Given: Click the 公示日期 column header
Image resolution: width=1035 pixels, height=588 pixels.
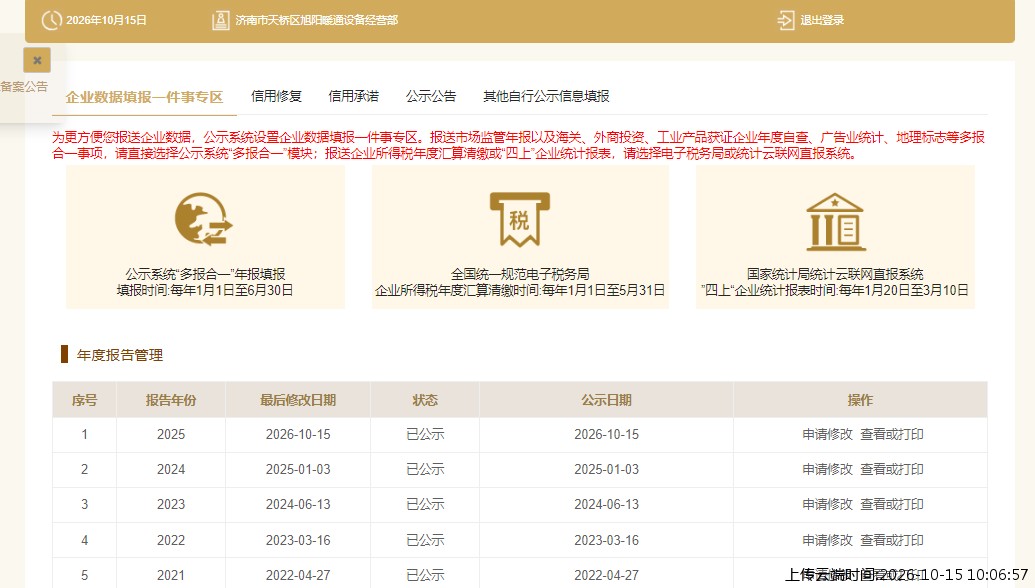Looking at the screenshot, I should pyautogui.click(x=607, y=400).
